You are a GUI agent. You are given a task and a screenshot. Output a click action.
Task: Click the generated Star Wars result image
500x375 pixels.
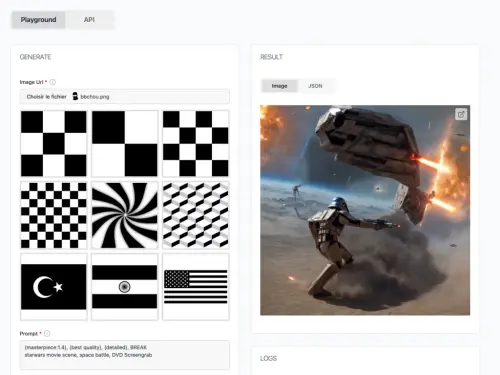coord(365,210)
